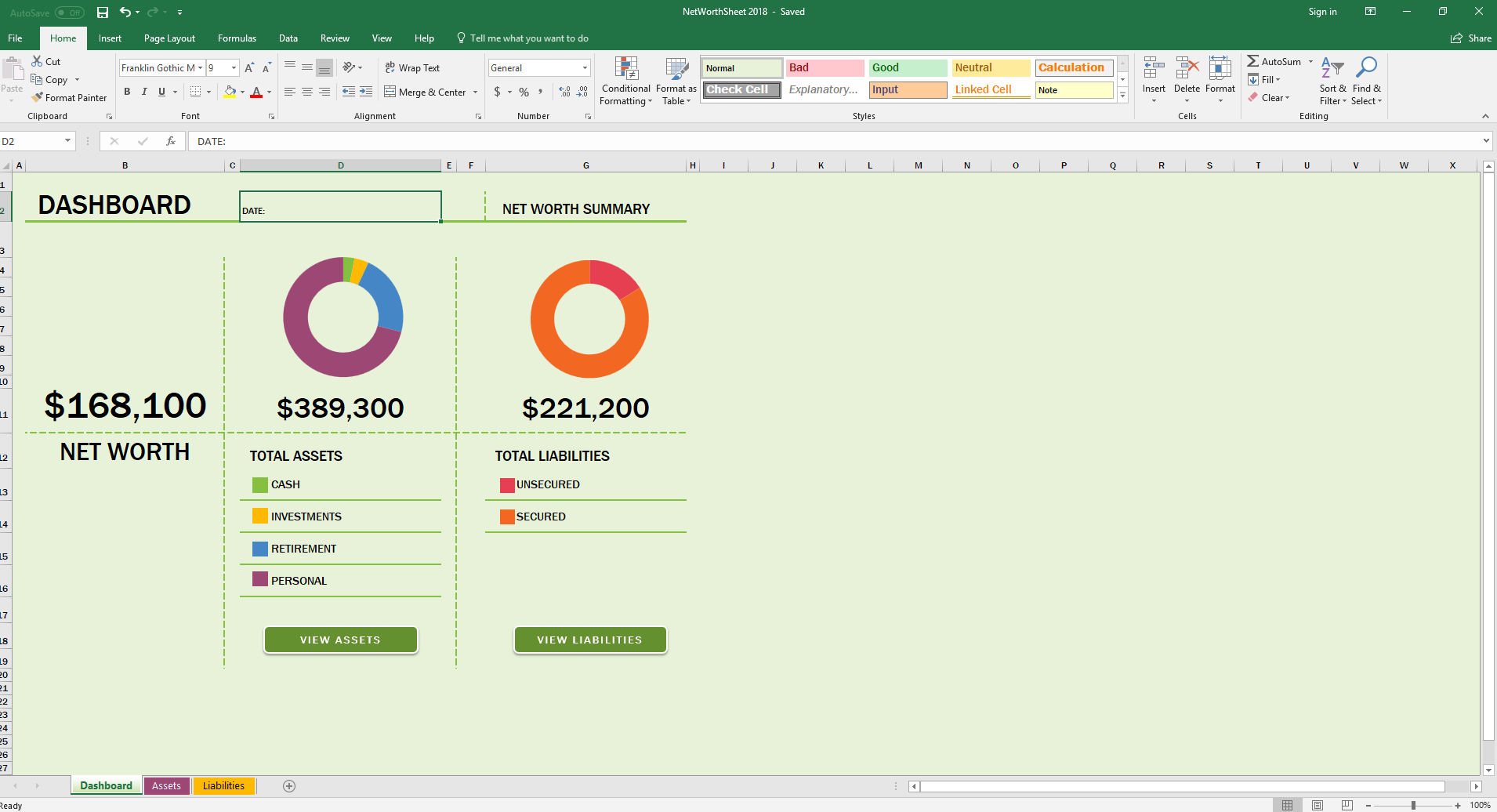This screenshot has height=812, width=1497.
Task: Click the Fill Color paint bucket
Action: [x=230, y=92]
